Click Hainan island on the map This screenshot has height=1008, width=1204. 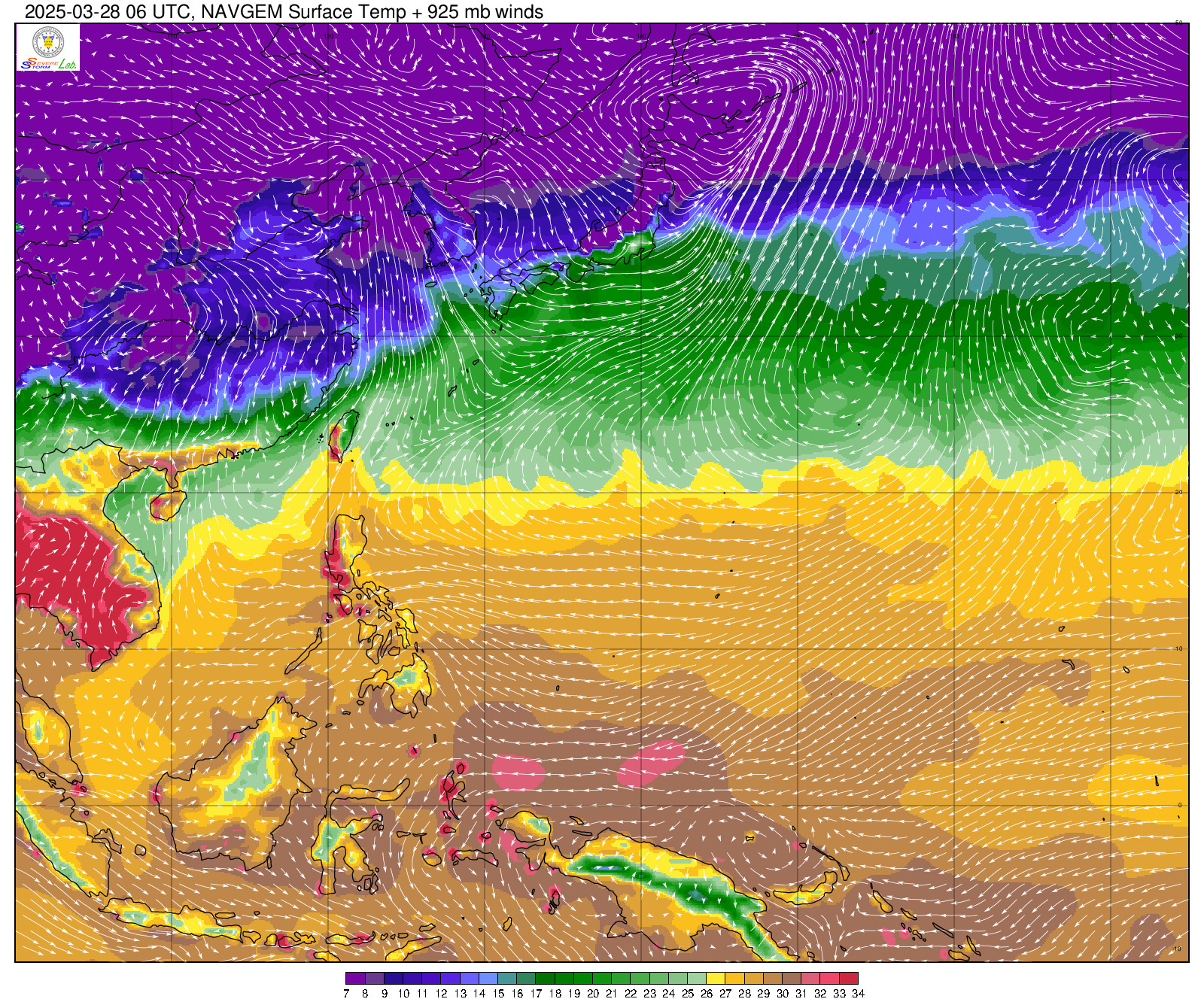point(167,504)
